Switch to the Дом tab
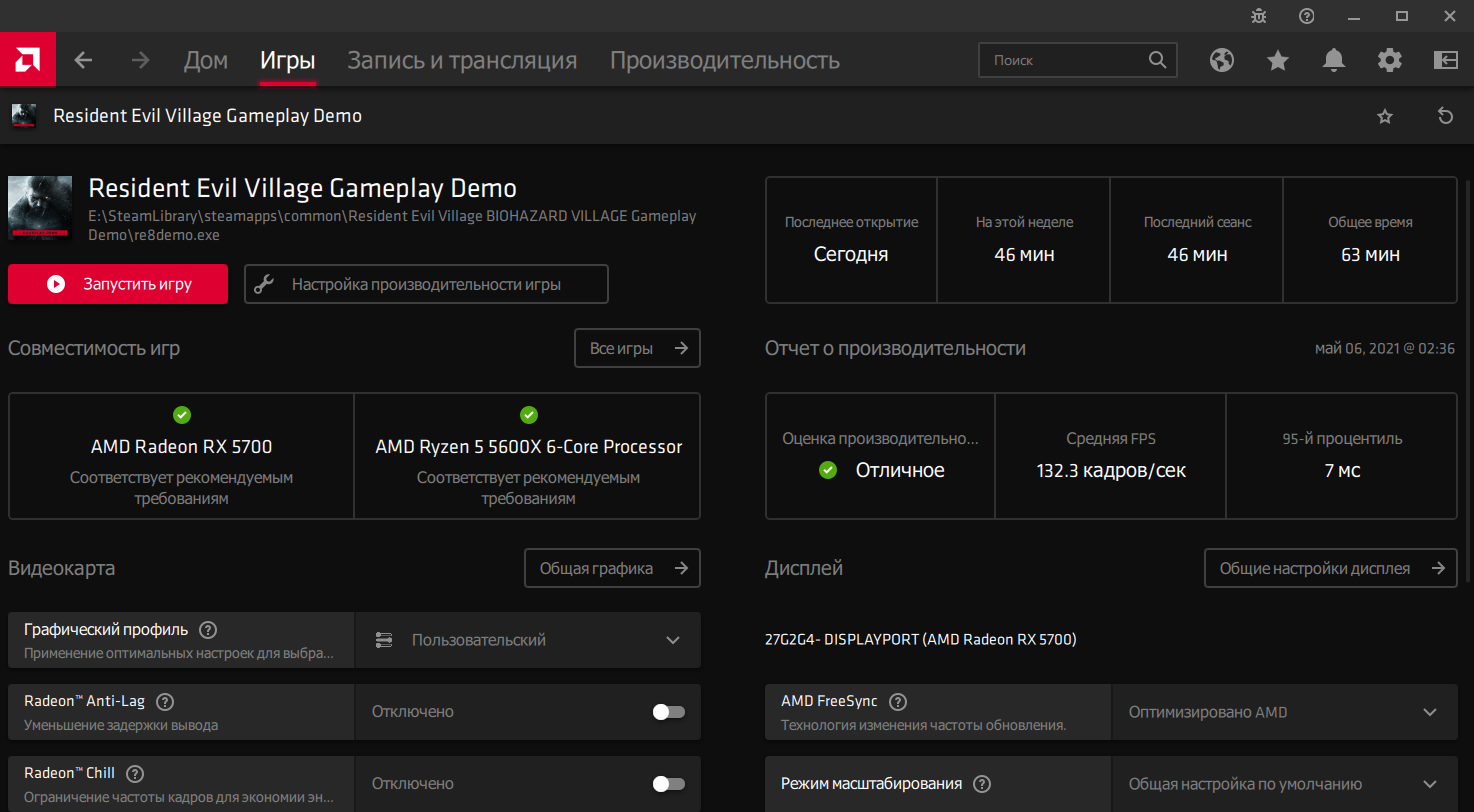The width and height of the screenshot is (1474, 812). pos(206,60)
